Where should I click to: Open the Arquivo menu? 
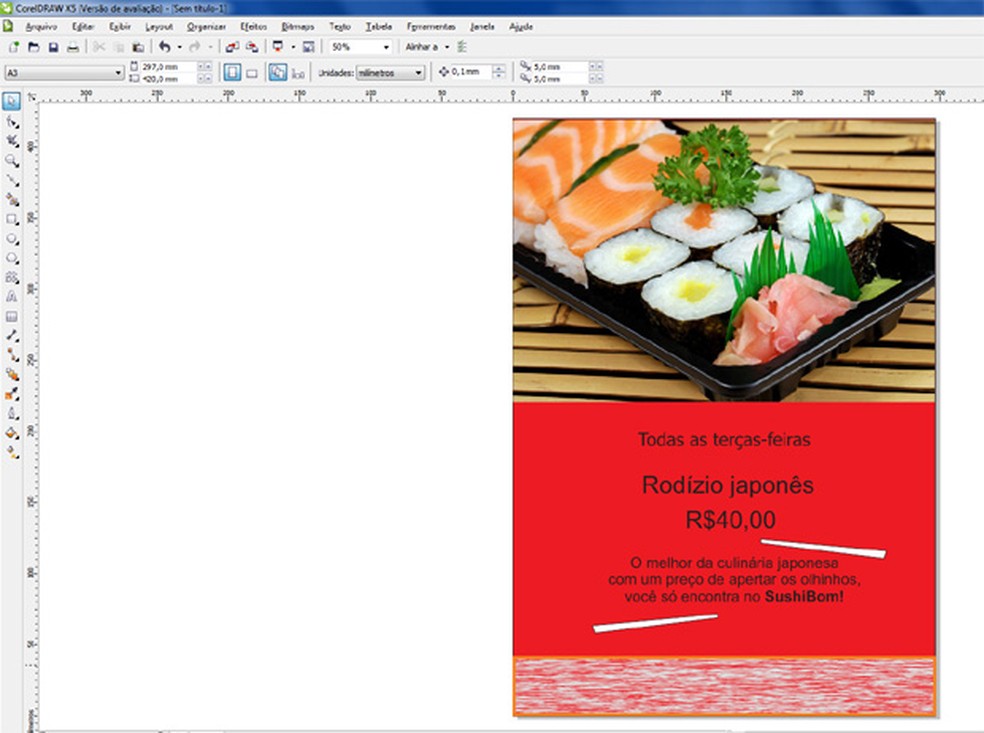click(x=41, y=27)
